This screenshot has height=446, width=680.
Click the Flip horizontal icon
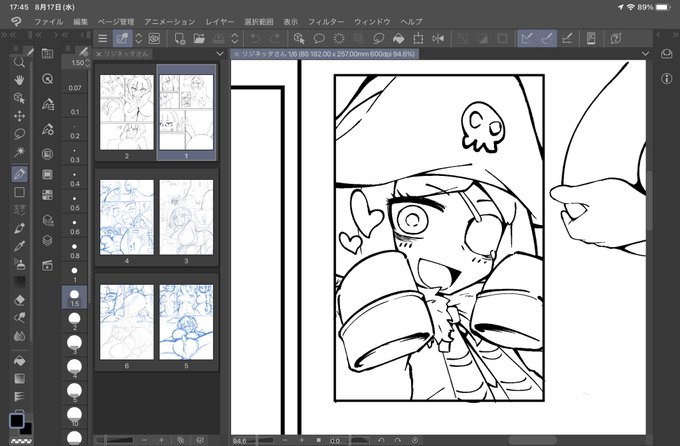pyautogui.click(x=438, y=39)
